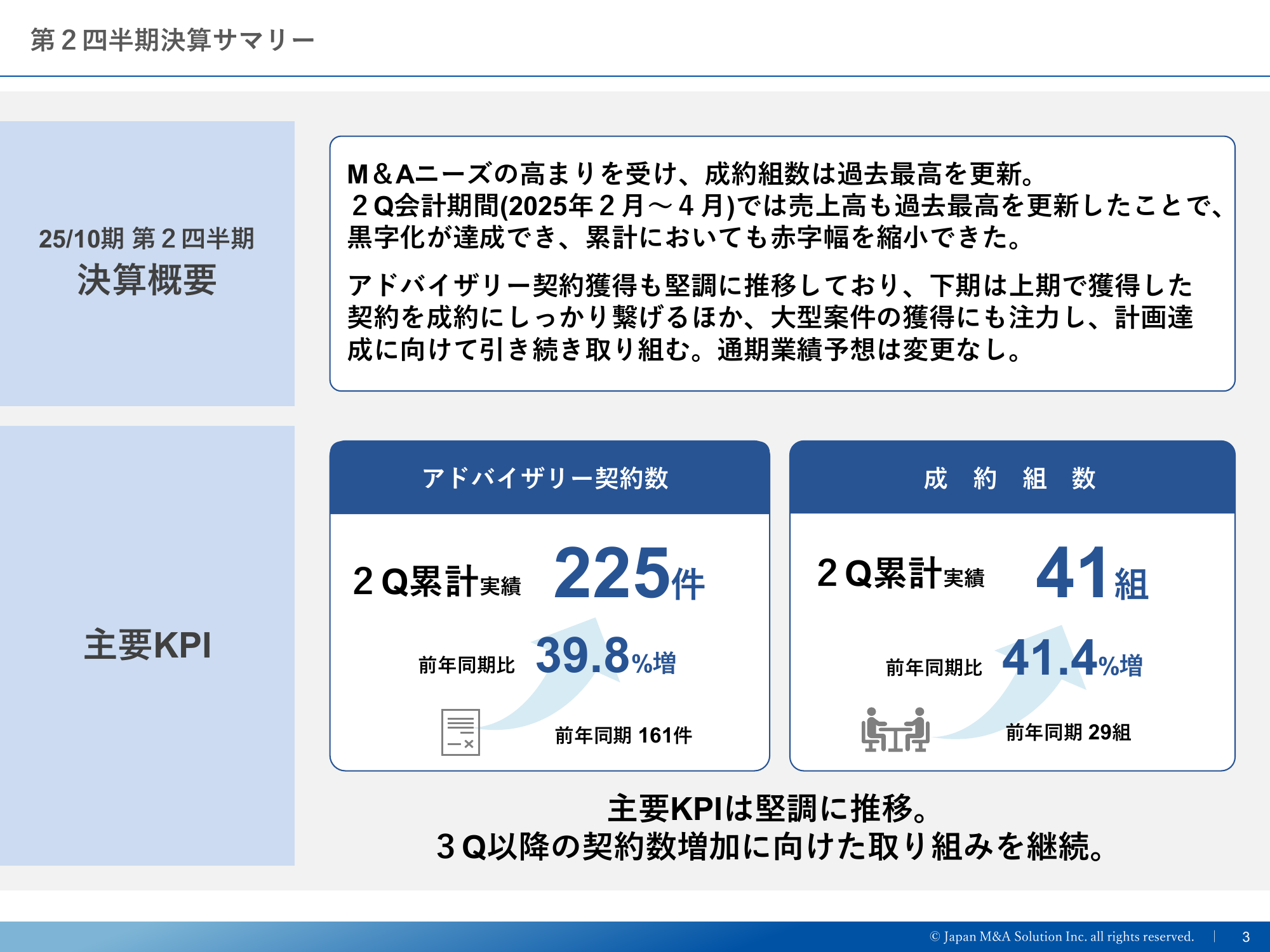The image size is (1270, 952).
Task: Click the line starting 契約を成約にしっかり繋げる
Action: coord(770,317)
